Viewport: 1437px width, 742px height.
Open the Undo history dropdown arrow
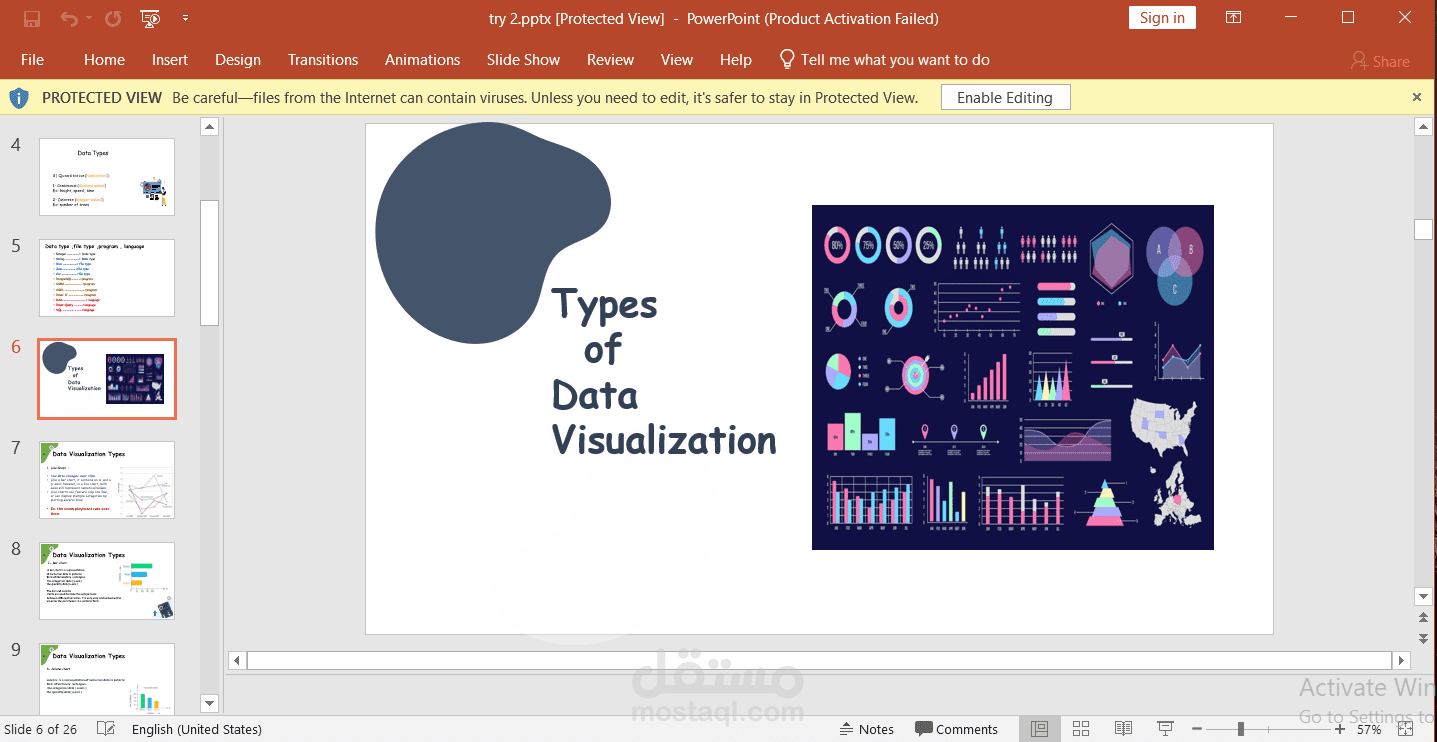pos(88,18)
